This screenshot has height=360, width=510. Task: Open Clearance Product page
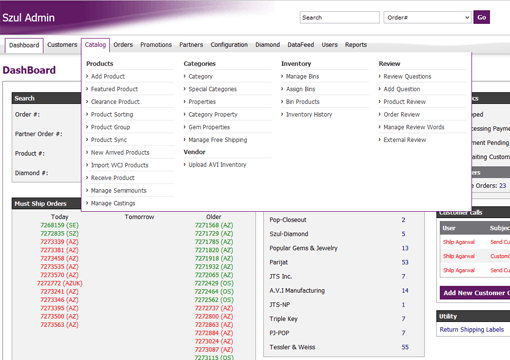pyautogui.click(x=115, y=102)
